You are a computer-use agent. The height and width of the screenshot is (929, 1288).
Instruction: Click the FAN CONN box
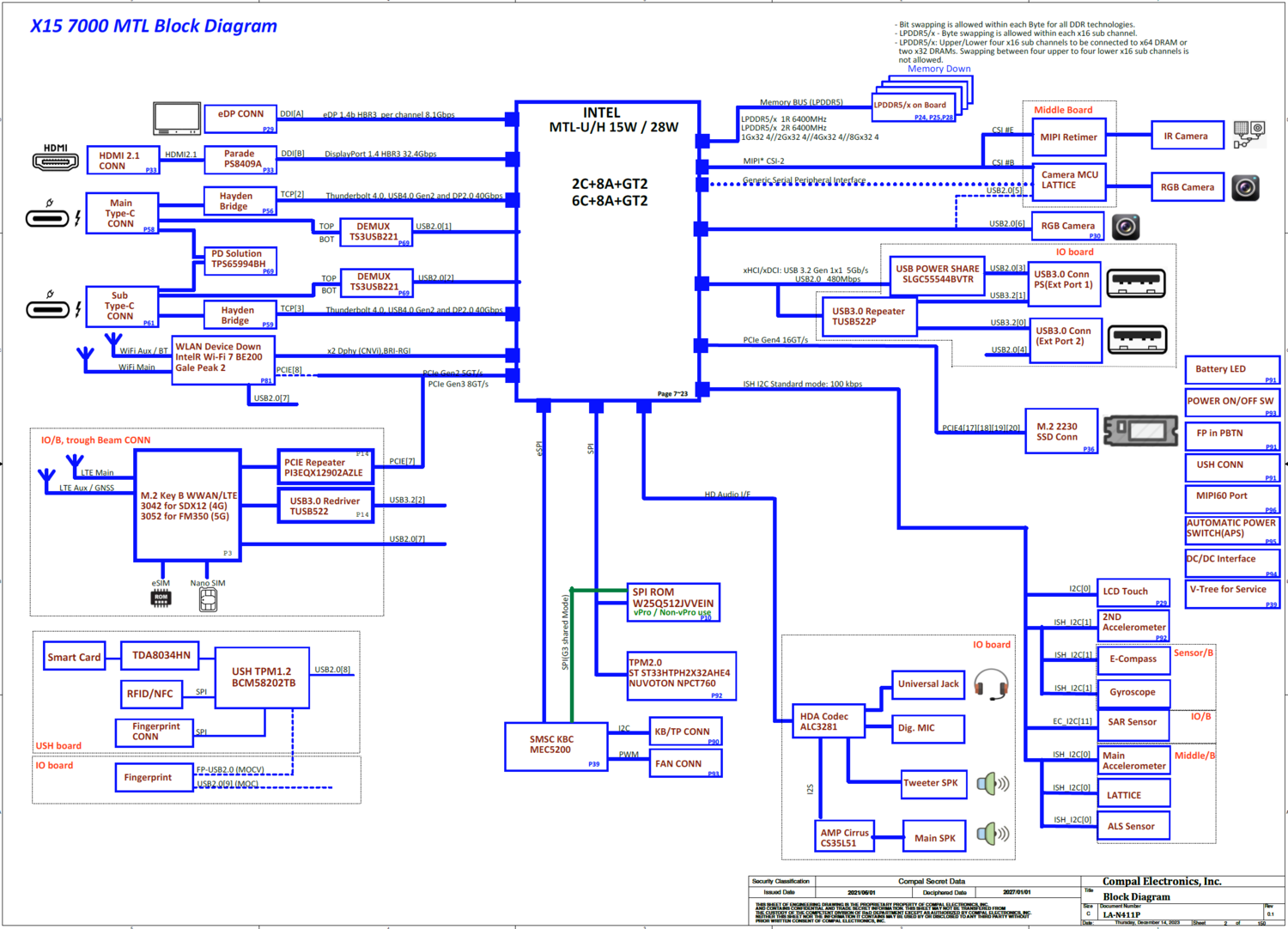(684, 763)
